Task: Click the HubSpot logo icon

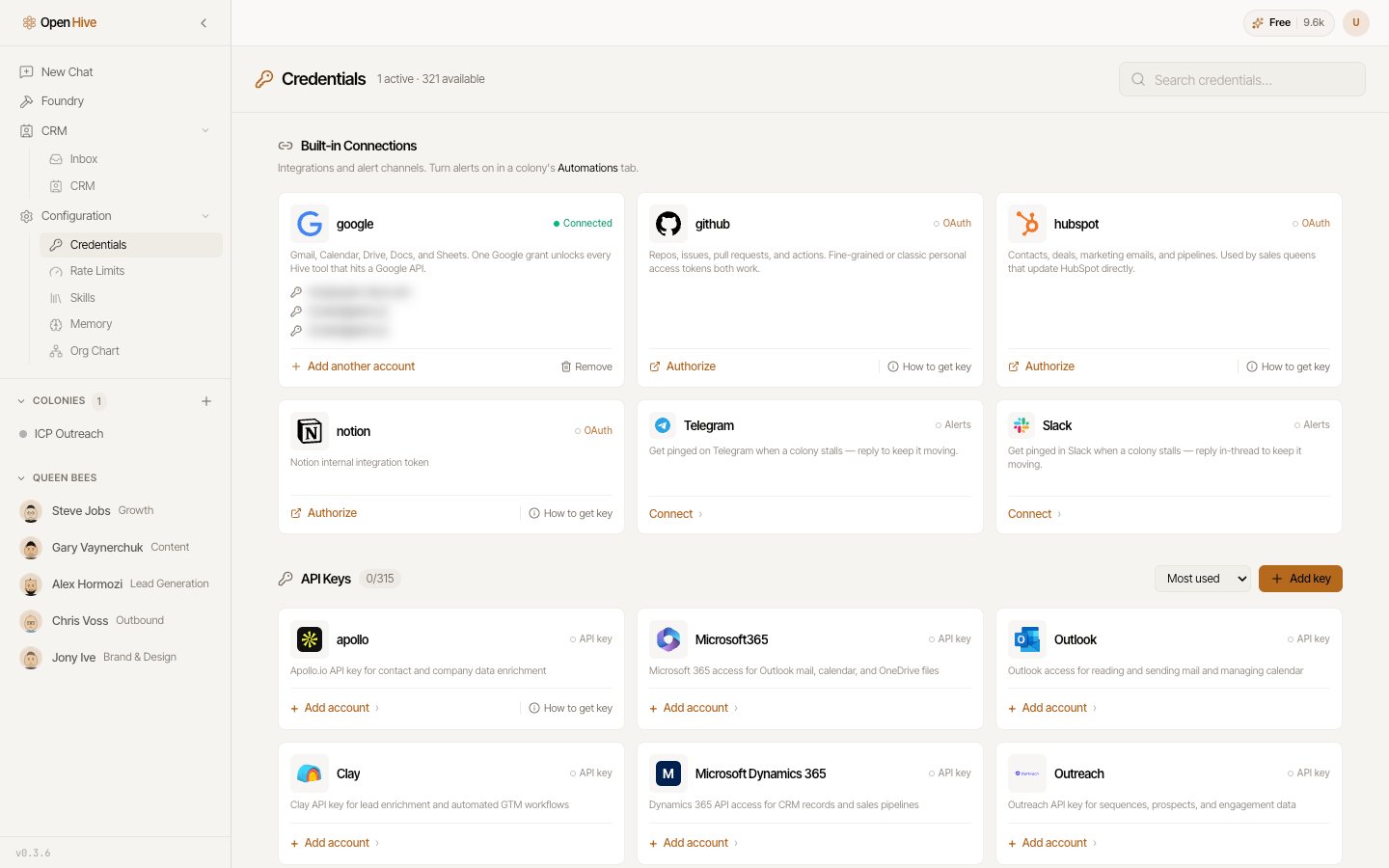Action: tap(1027, 224)
